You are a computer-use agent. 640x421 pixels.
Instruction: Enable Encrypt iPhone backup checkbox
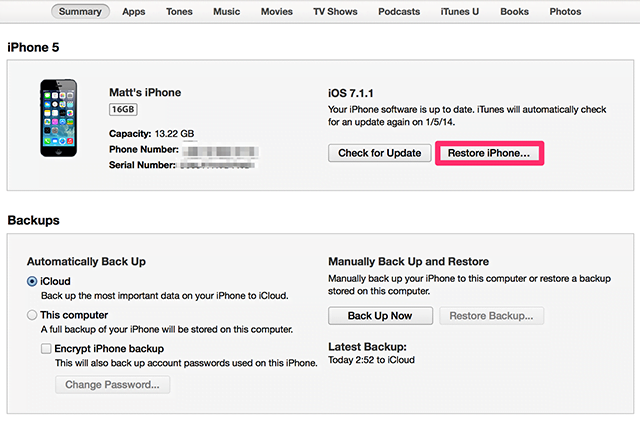click(46, 348)
